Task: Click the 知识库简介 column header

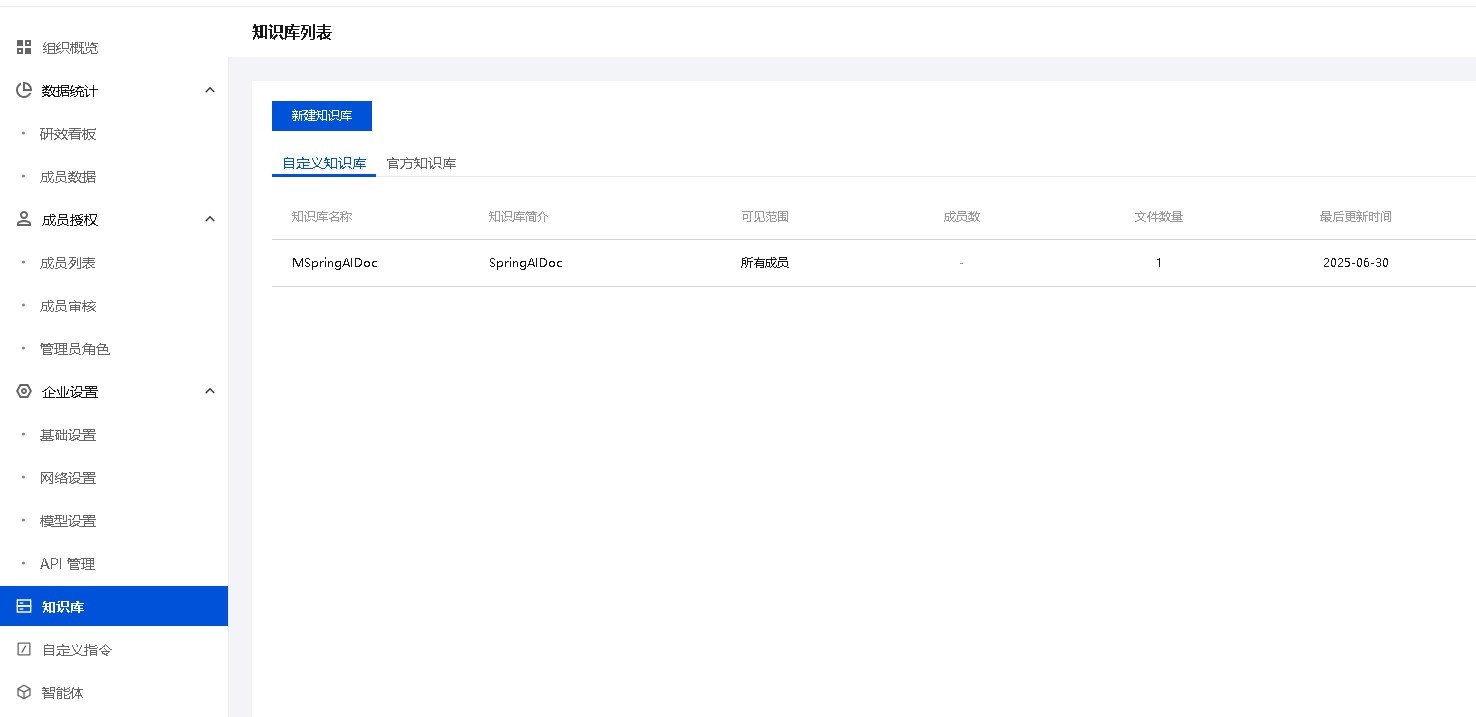Action: tap(519, 217)
